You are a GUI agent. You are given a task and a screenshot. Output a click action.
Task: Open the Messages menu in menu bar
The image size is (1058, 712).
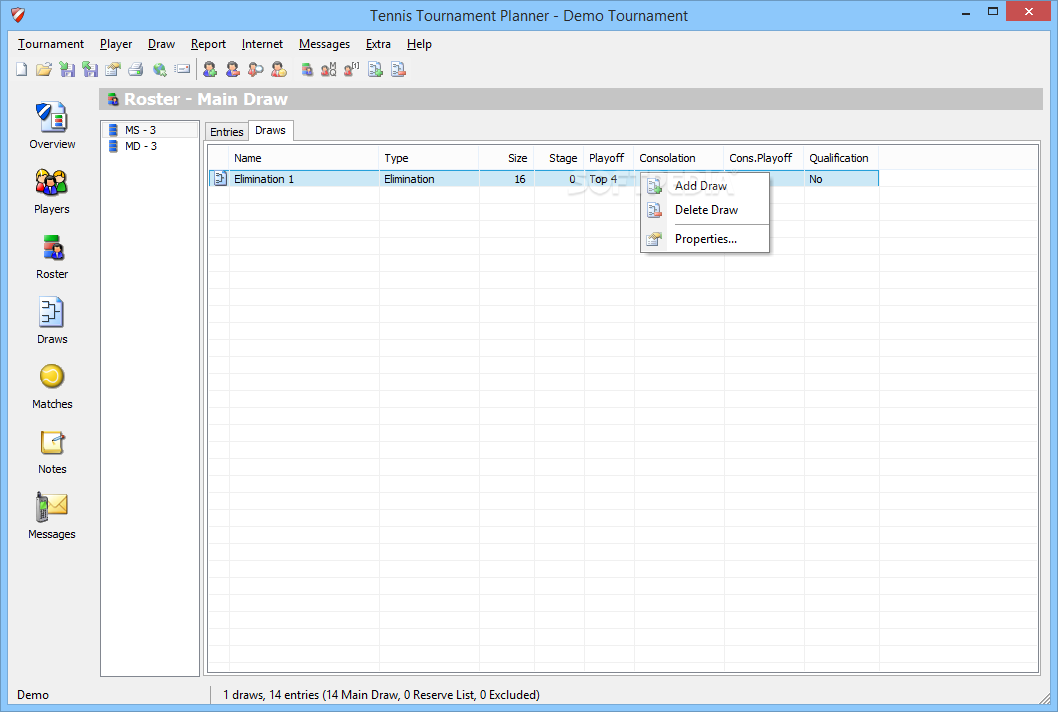[325, 44]
